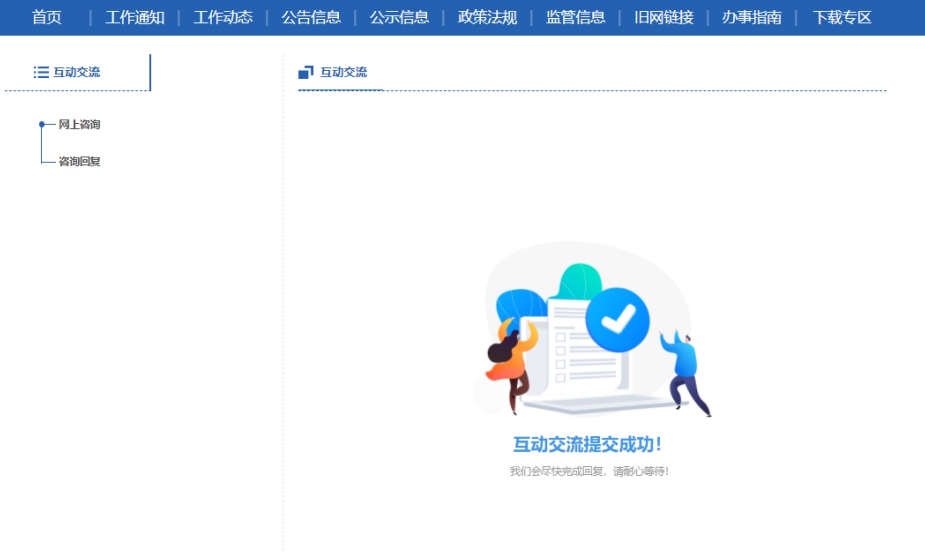Open 咨询回复 in the sidebar tree
This screenshot has height=552, width=925.
coord(79,161)
